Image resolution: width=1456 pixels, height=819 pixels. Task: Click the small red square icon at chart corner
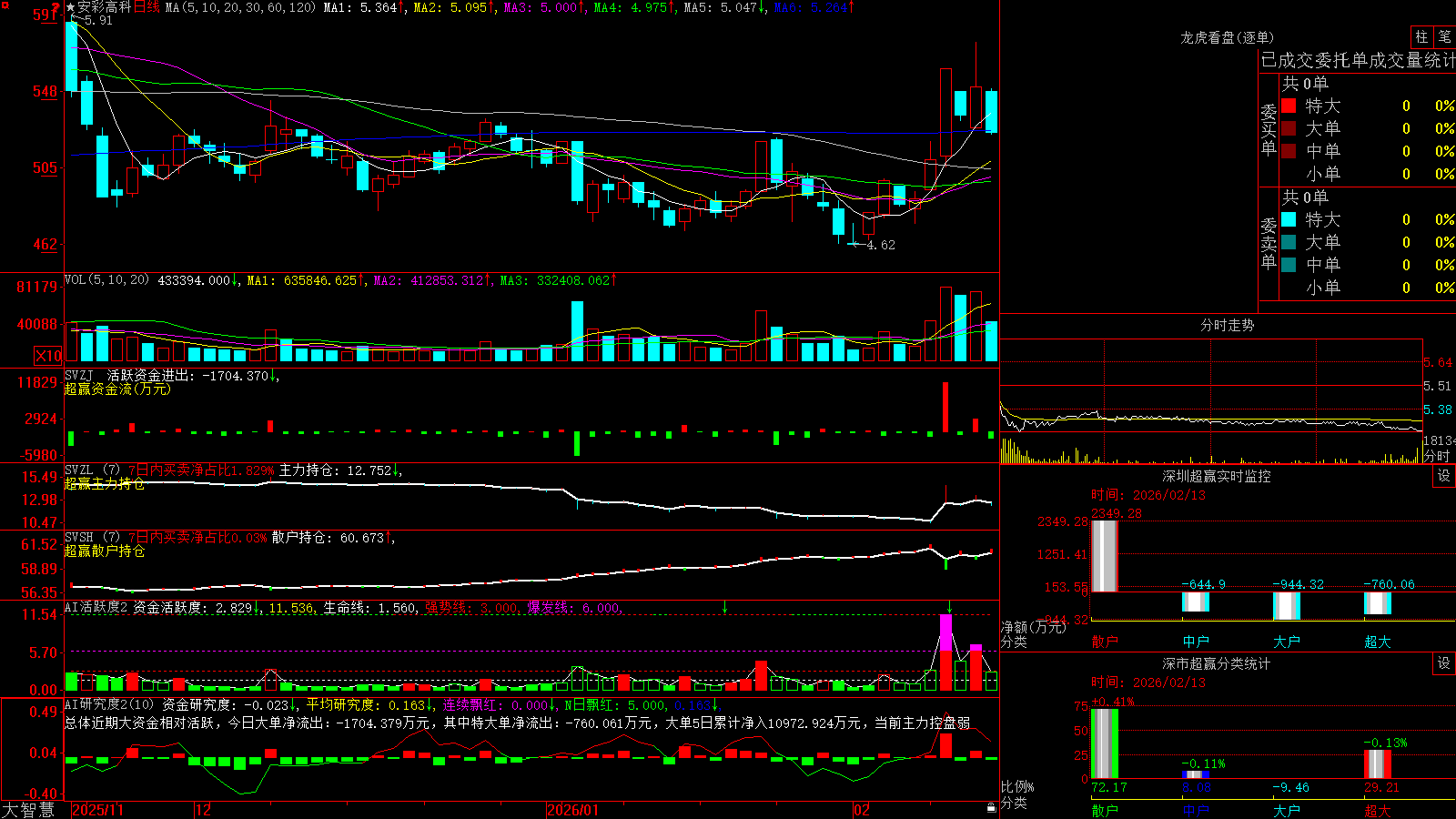5,5
